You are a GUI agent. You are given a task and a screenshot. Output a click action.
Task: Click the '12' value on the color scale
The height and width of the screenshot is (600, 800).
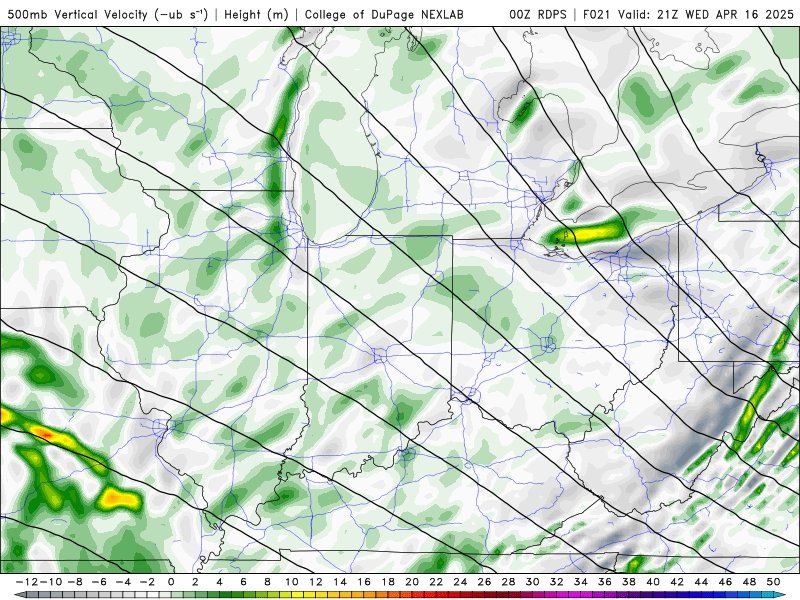click(316, 582)
